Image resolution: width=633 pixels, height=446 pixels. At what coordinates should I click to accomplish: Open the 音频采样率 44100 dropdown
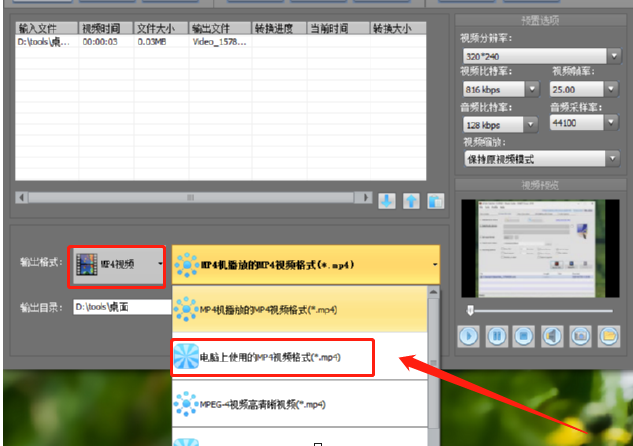tap(611, 122)
